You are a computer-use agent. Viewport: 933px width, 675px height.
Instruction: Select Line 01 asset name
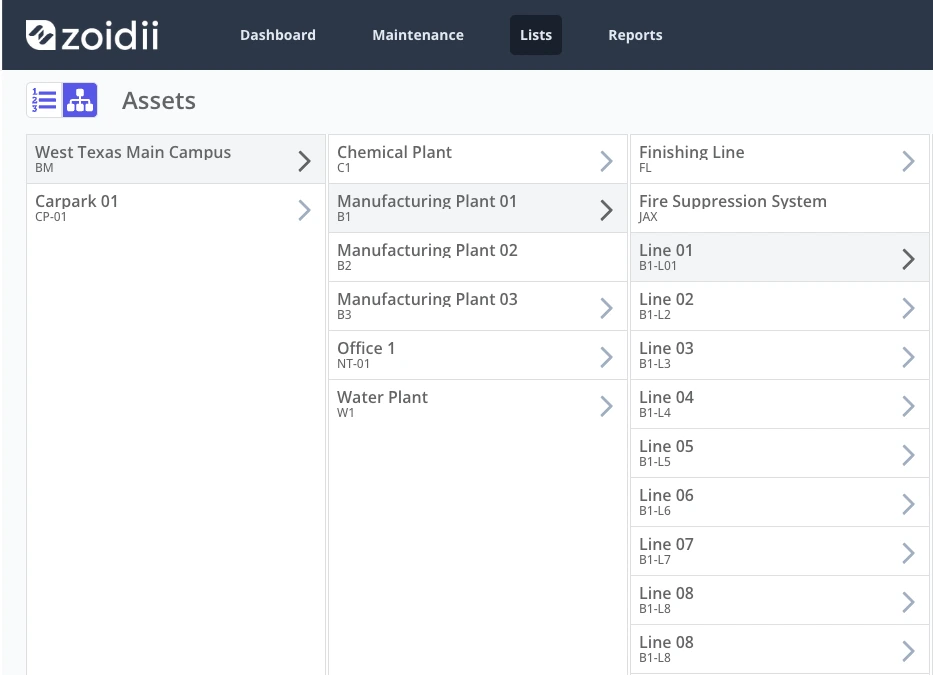[x=666, y=250]
